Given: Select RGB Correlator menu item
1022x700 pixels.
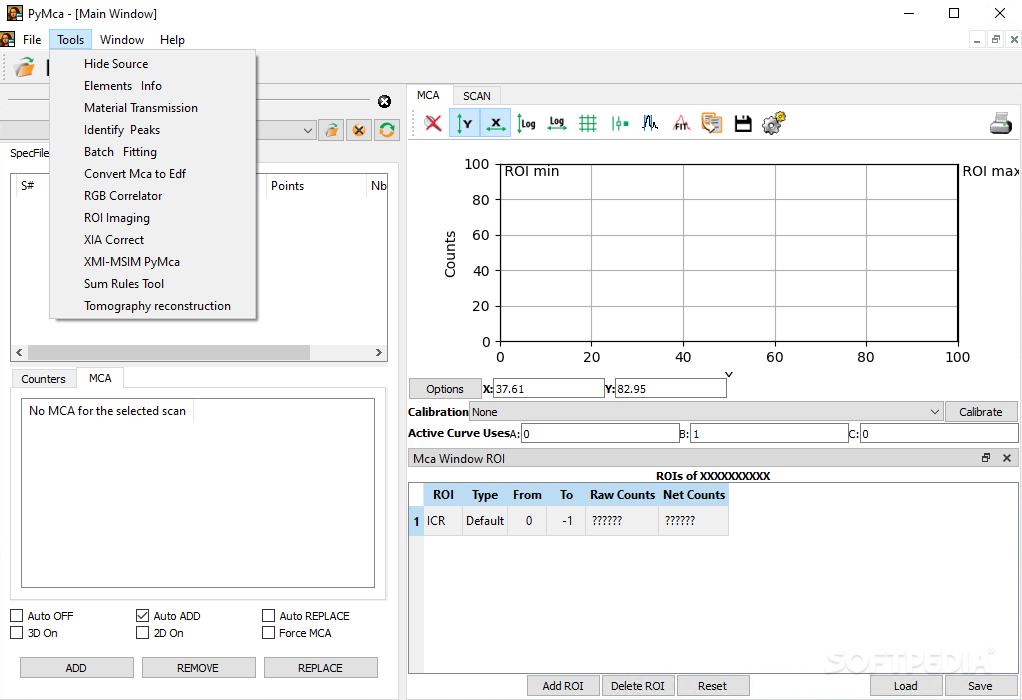Looking at the screenshot, I should (x=153, y=196).
